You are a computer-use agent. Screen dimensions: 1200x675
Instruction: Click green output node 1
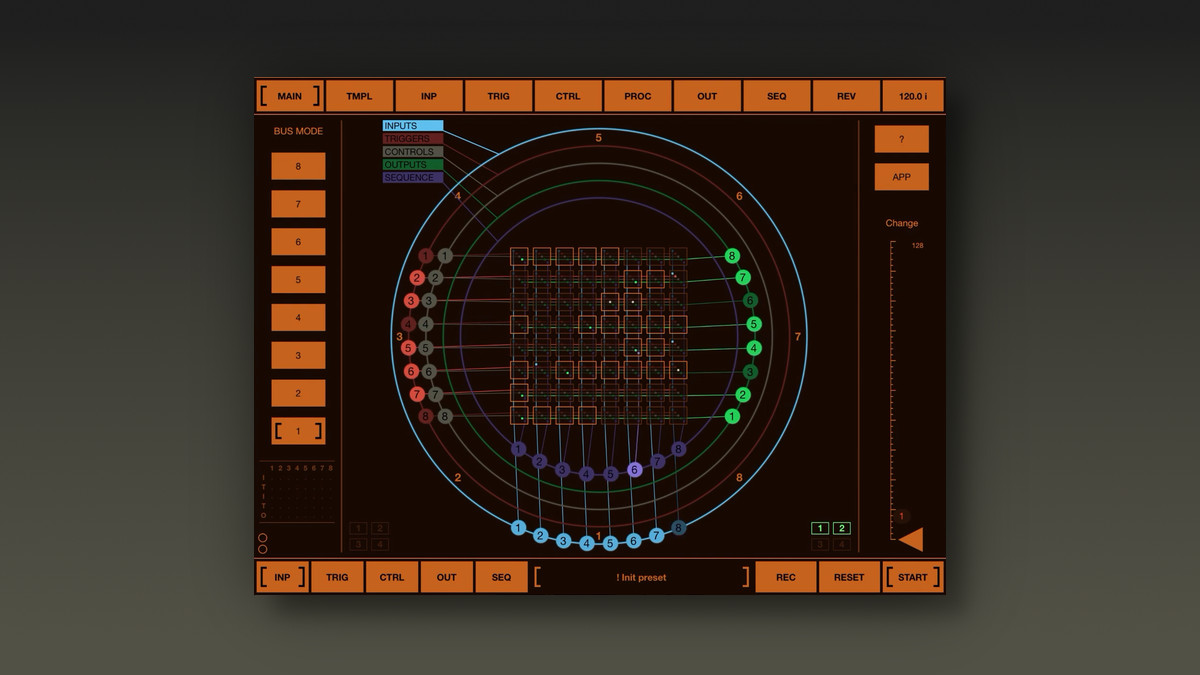(732, 416)
